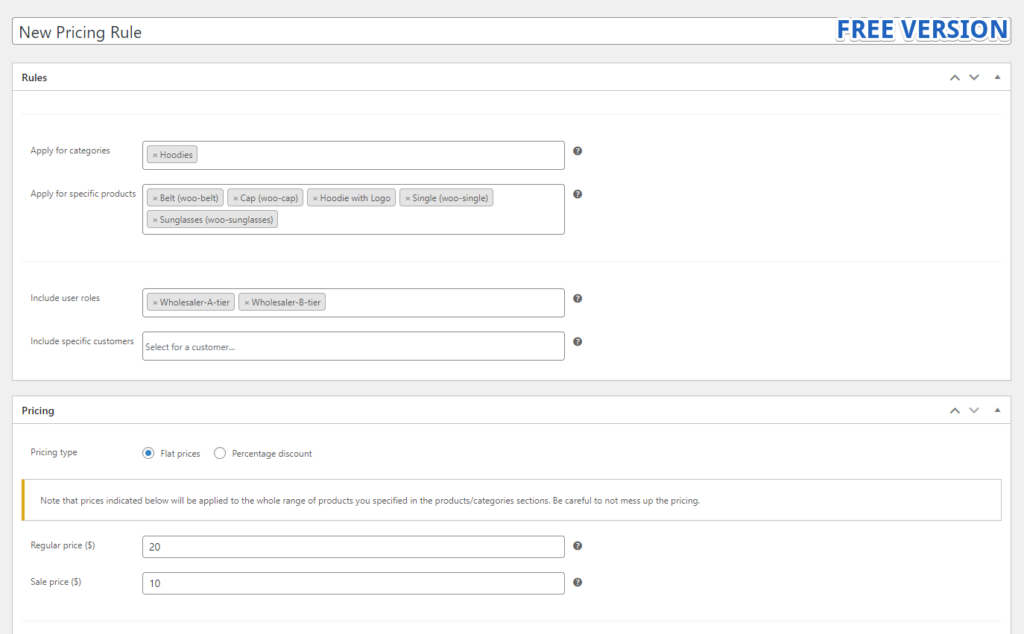Click the Pricing section header
The width and height of the screenshot is (1024, 634).
[x=38, y=410]
